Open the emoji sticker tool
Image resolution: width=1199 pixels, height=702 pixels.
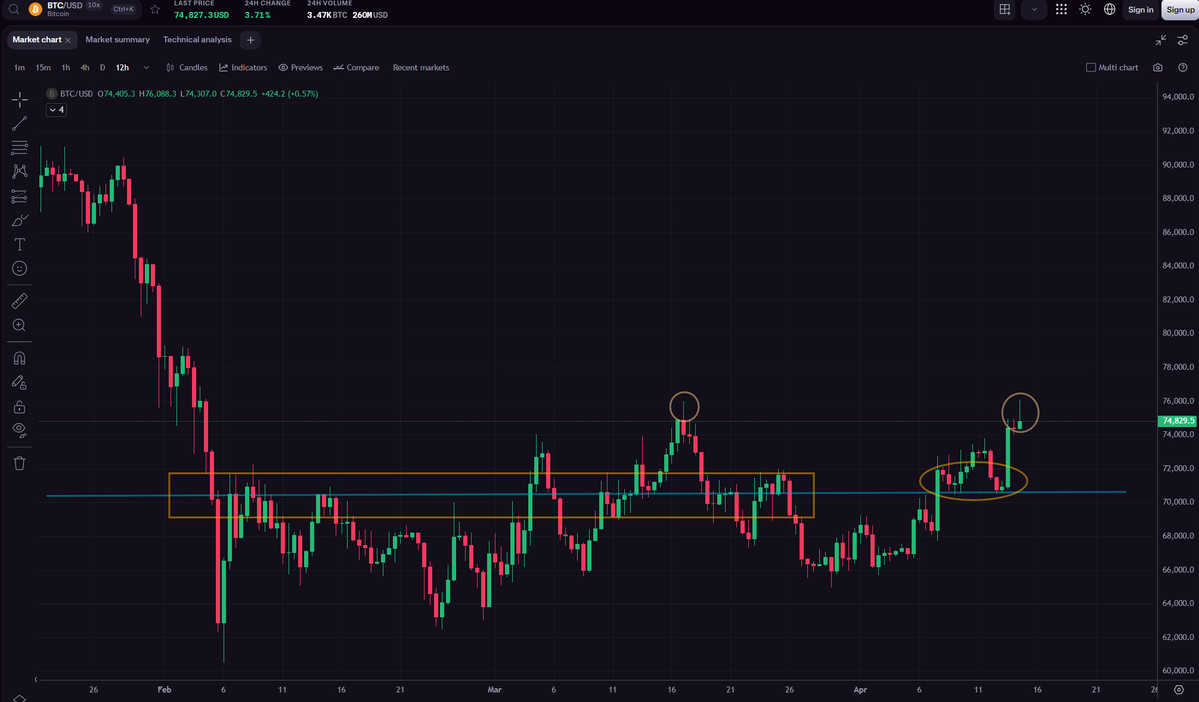click(x=19, y=269)
